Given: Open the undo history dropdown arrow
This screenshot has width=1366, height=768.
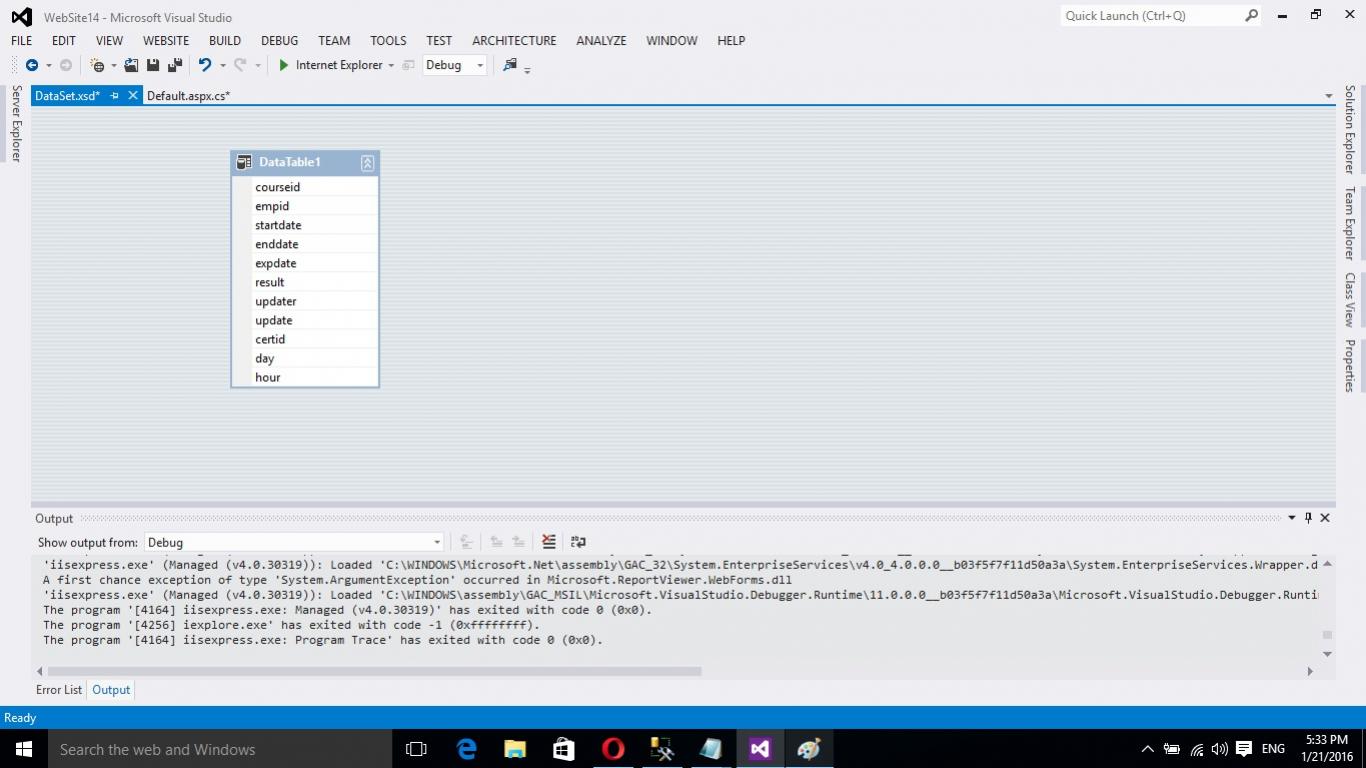Looking at the screenshot, I should tap(222, 66).
